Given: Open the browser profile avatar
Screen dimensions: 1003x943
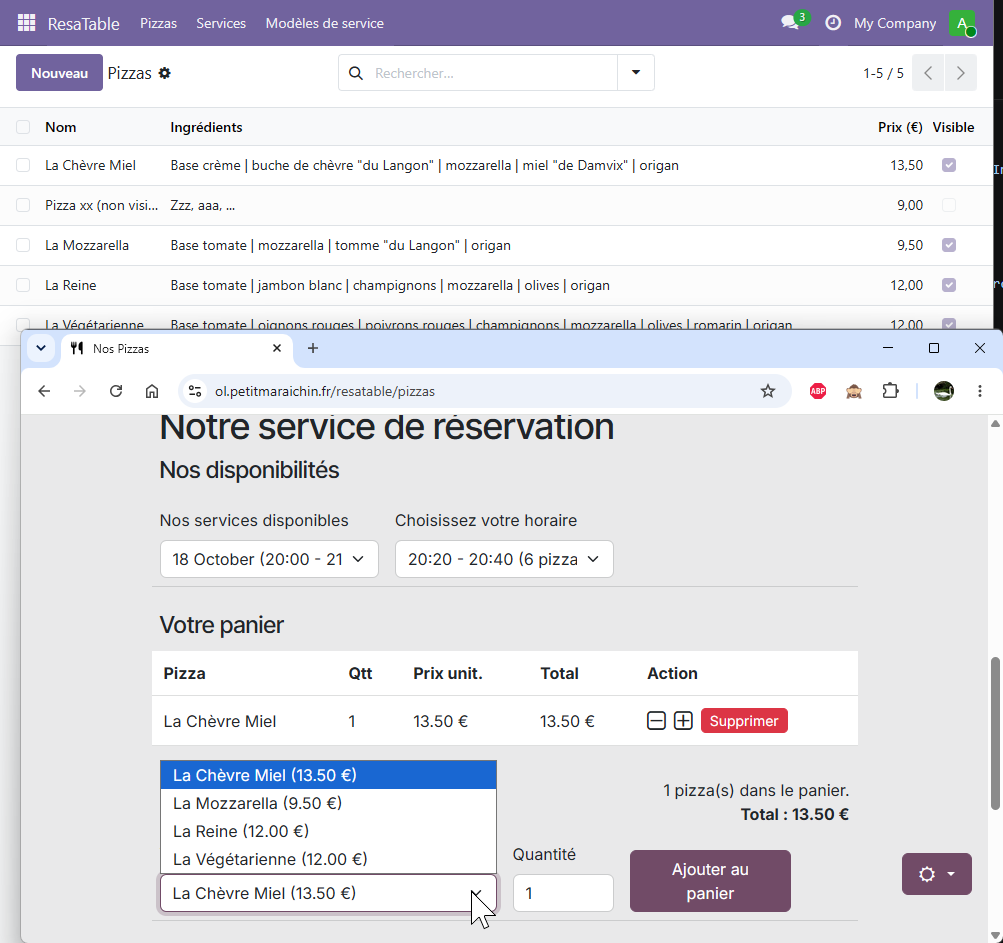Looking at the screenshot, I should (944, 391).
